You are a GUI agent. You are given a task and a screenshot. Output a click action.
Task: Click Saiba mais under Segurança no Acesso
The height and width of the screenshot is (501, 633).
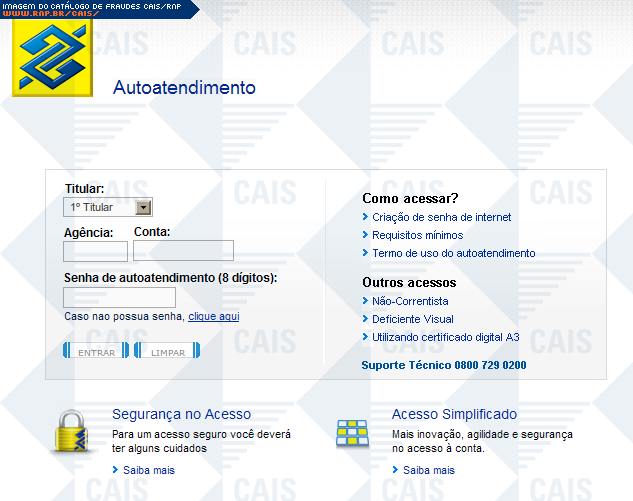tap(149, 470)
